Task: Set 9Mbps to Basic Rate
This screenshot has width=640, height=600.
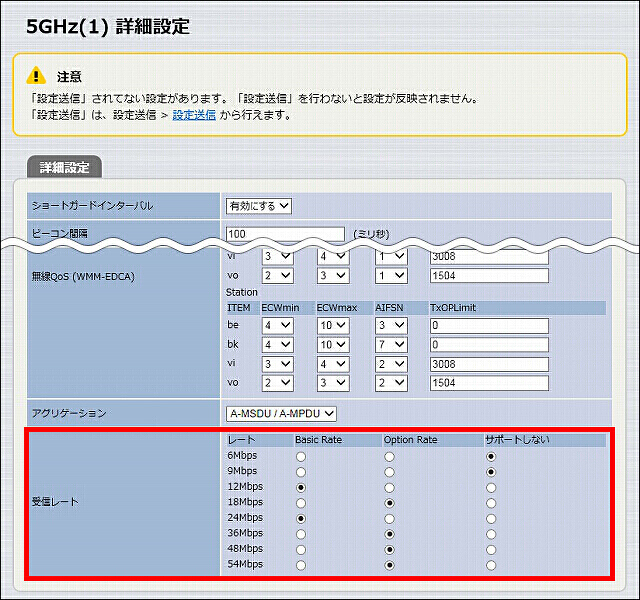Action: click(x=301, y=472)
